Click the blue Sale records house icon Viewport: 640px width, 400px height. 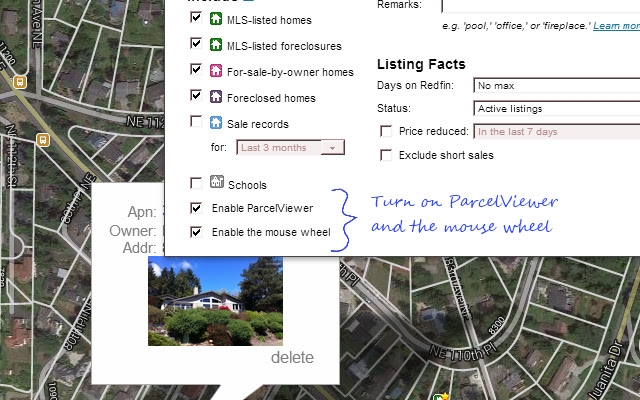click(x=216, y=123)
